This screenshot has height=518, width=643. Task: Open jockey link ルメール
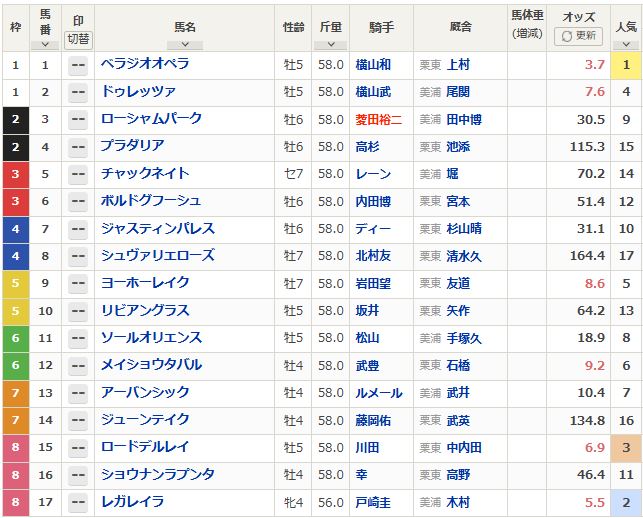click(x=379, y=393)
